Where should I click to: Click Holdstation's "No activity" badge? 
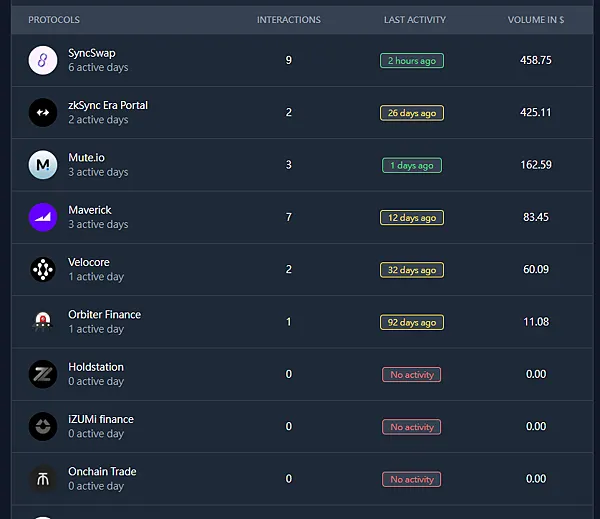click(x=412, y=375)
